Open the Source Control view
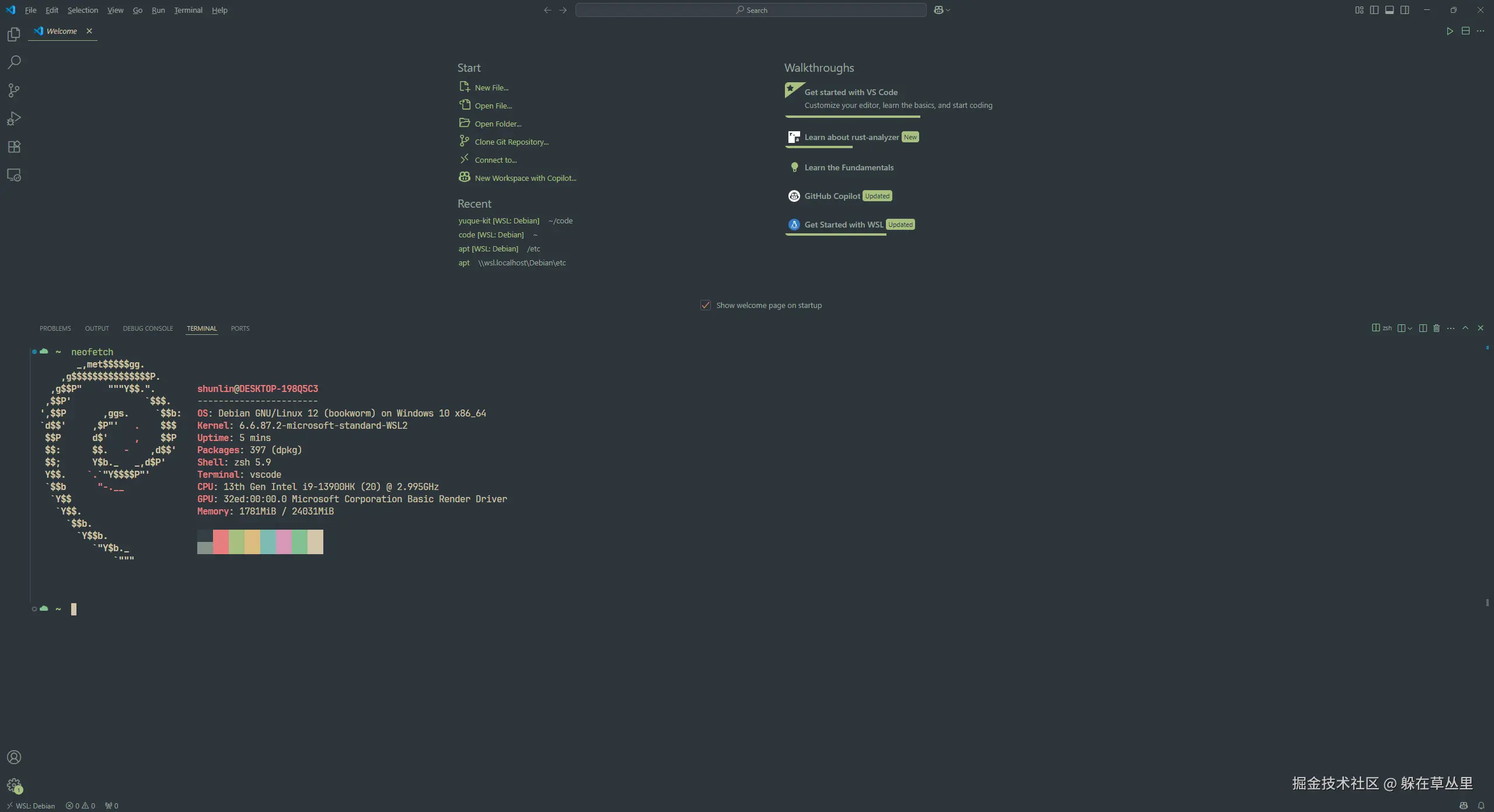The image size is (1494, 812). point(14,90)
